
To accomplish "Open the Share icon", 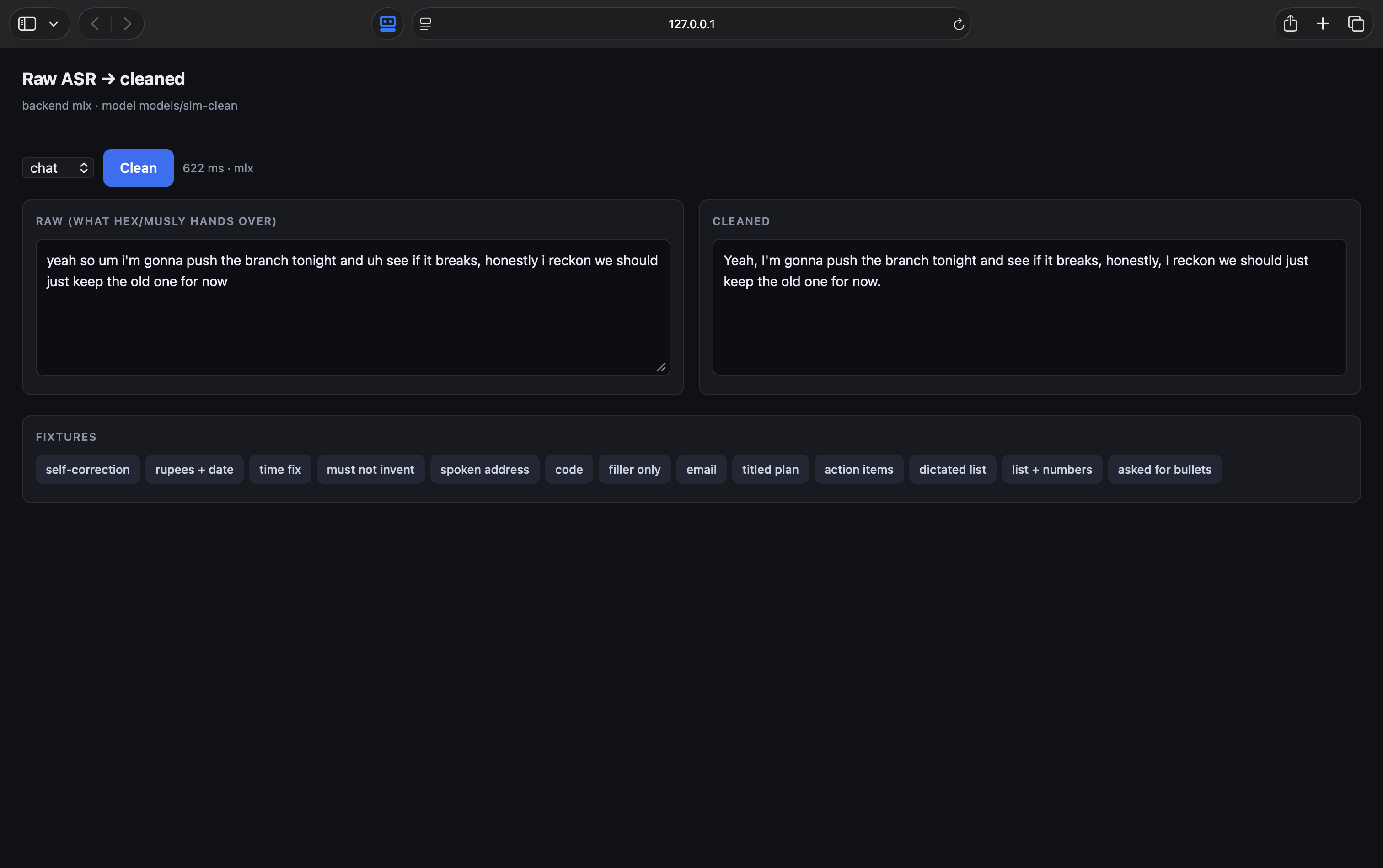I will coord(1290,23).
